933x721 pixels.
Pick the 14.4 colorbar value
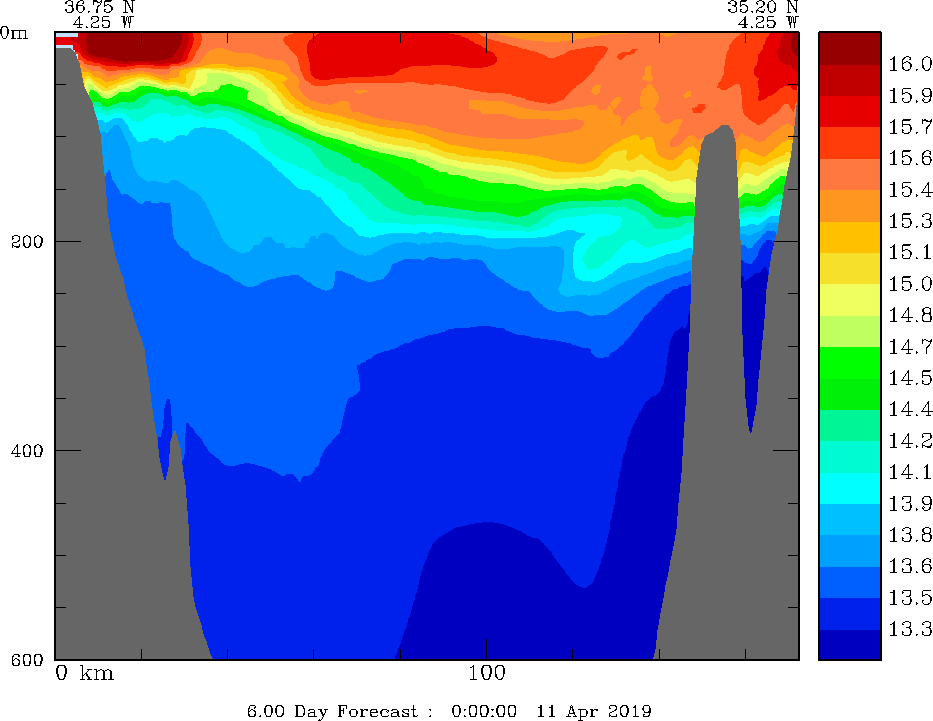point(910,409)
